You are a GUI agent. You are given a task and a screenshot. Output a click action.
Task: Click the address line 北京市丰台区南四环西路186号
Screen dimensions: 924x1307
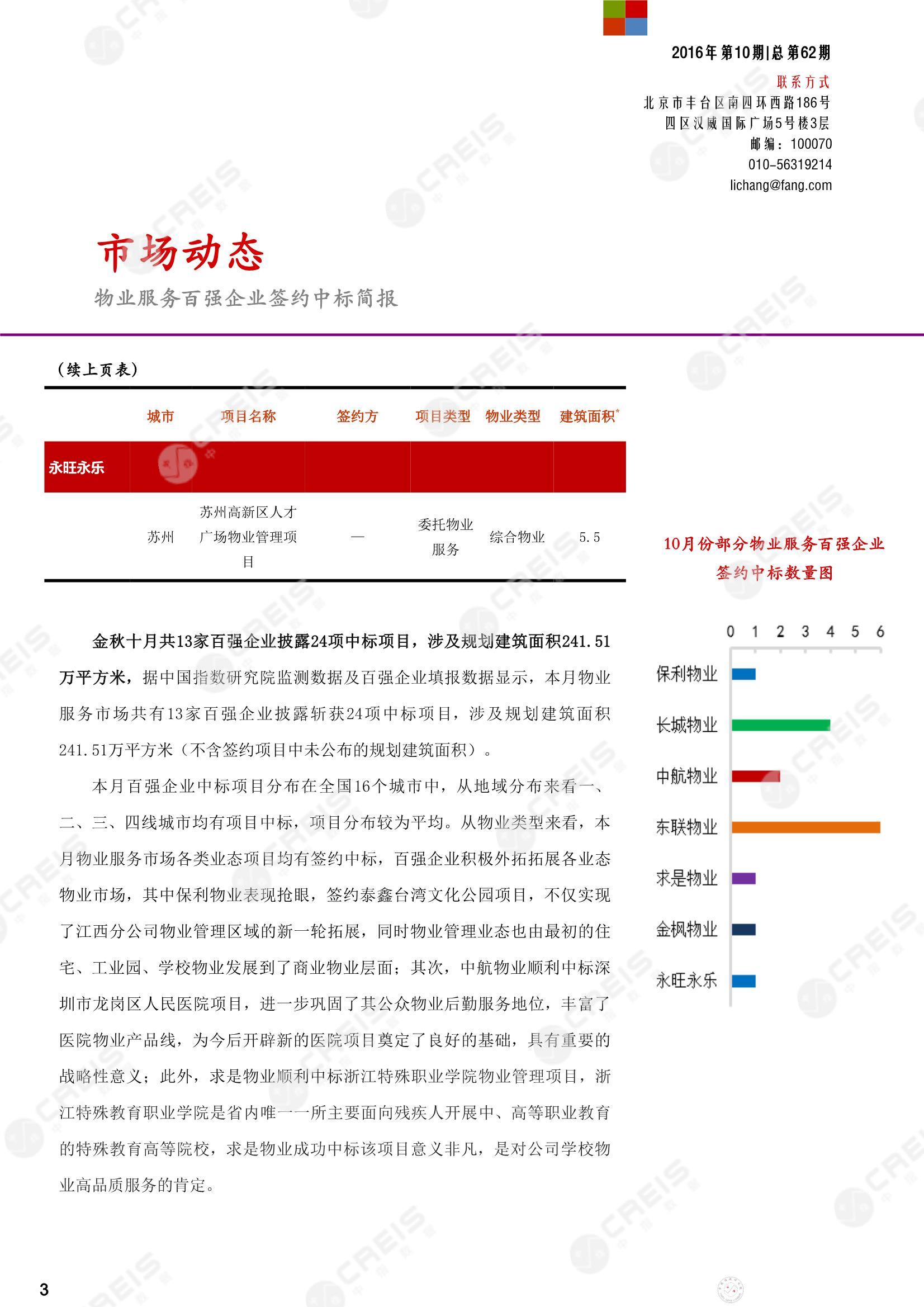point(737,103)
